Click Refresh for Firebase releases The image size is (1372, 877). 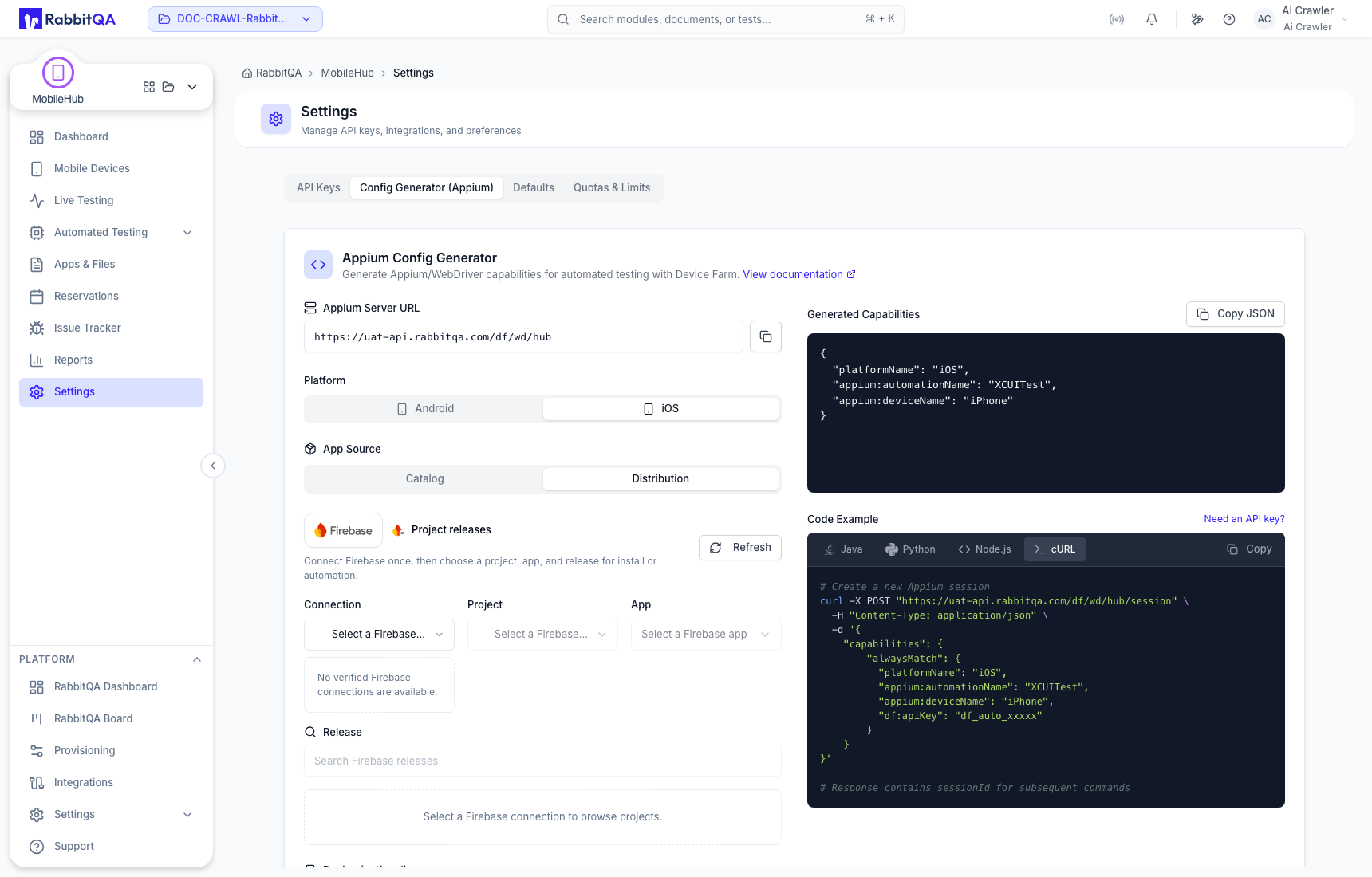tap(740, 548)
